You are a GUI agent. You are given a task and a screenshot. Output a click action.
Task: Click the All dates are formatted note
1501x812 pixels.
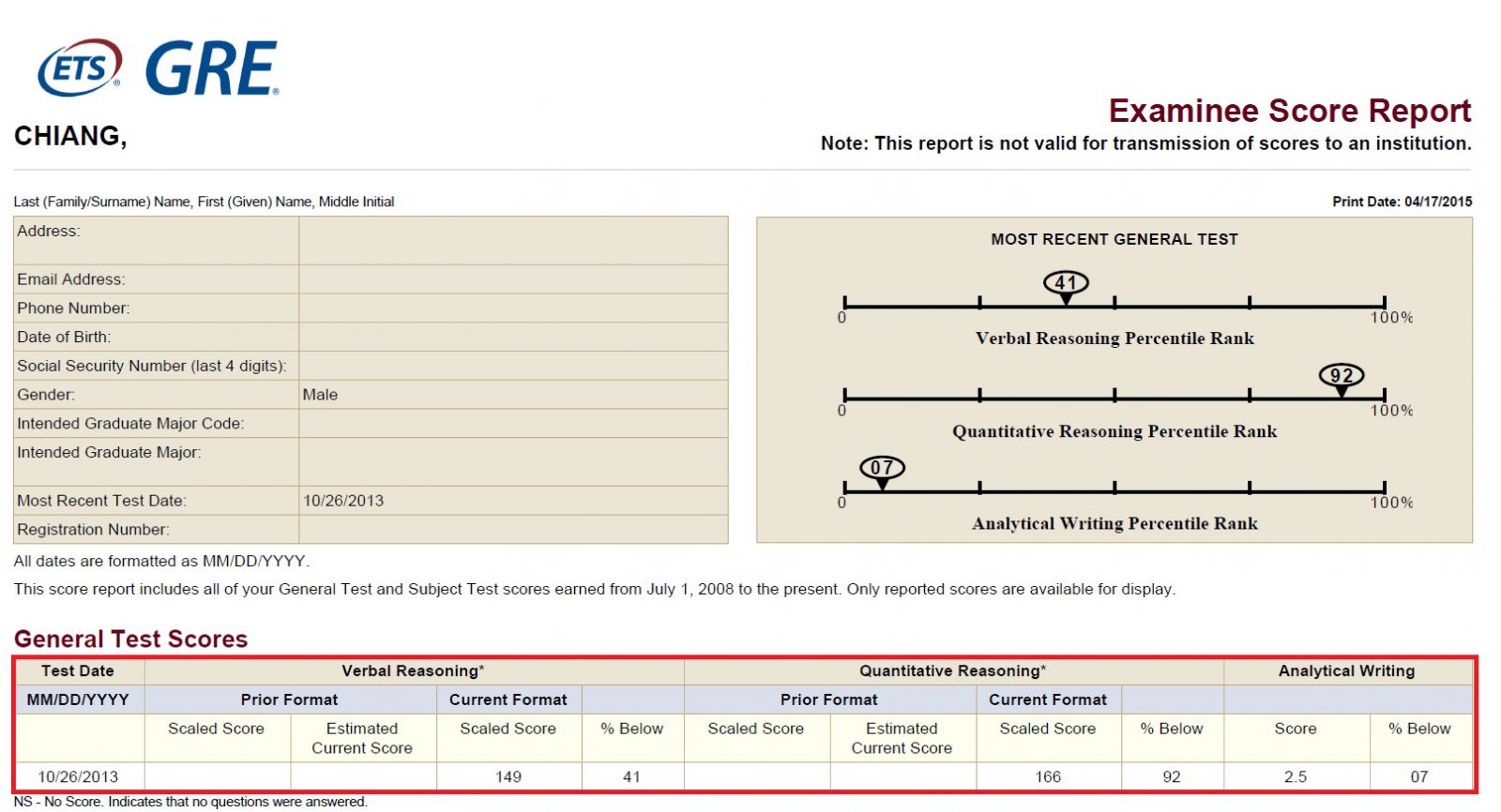coord(161,562)
